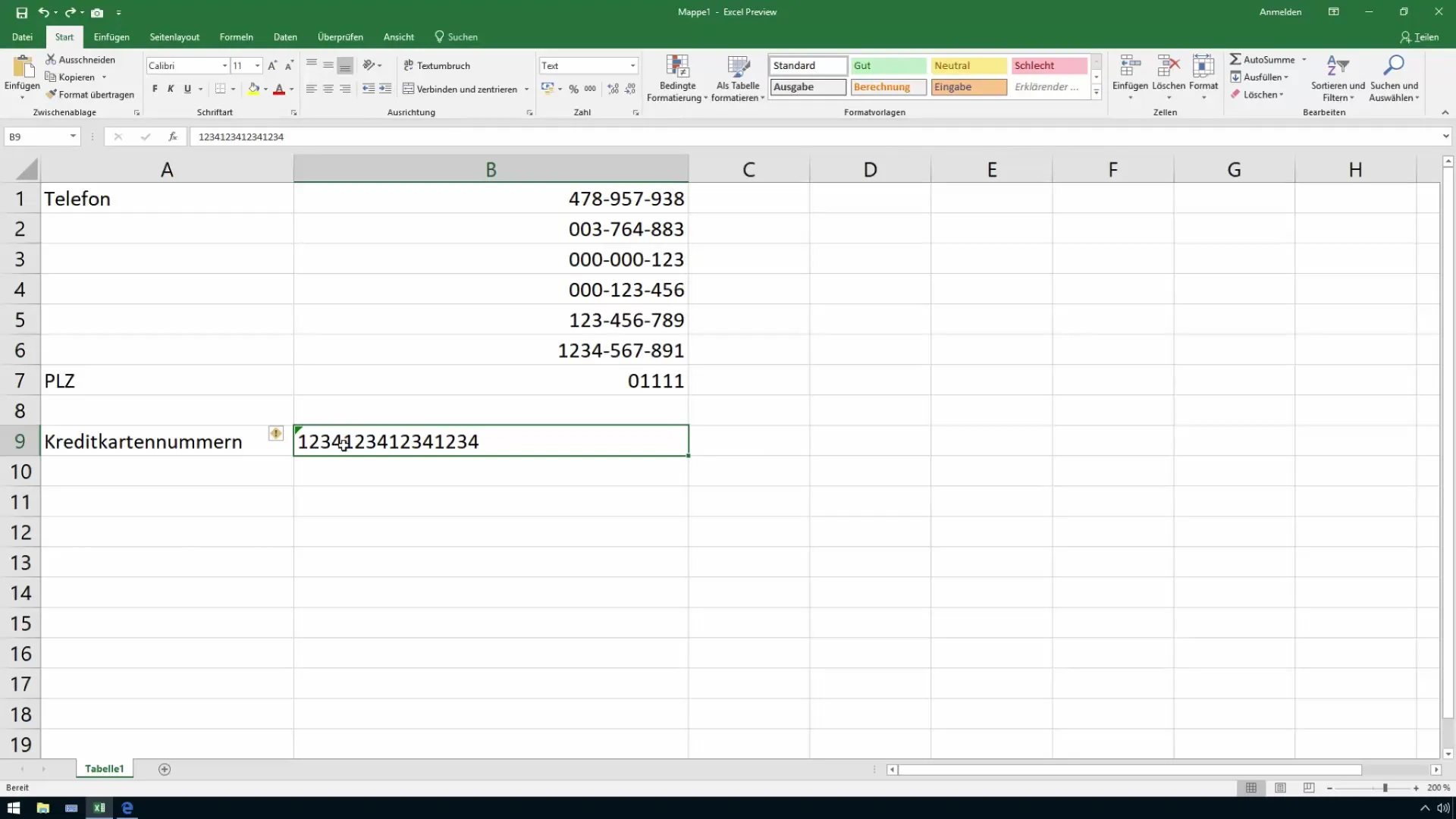Screen dimensions: 1456x819
Task: Click Ausschneiden scissors icon
Action: coord(51,59)
